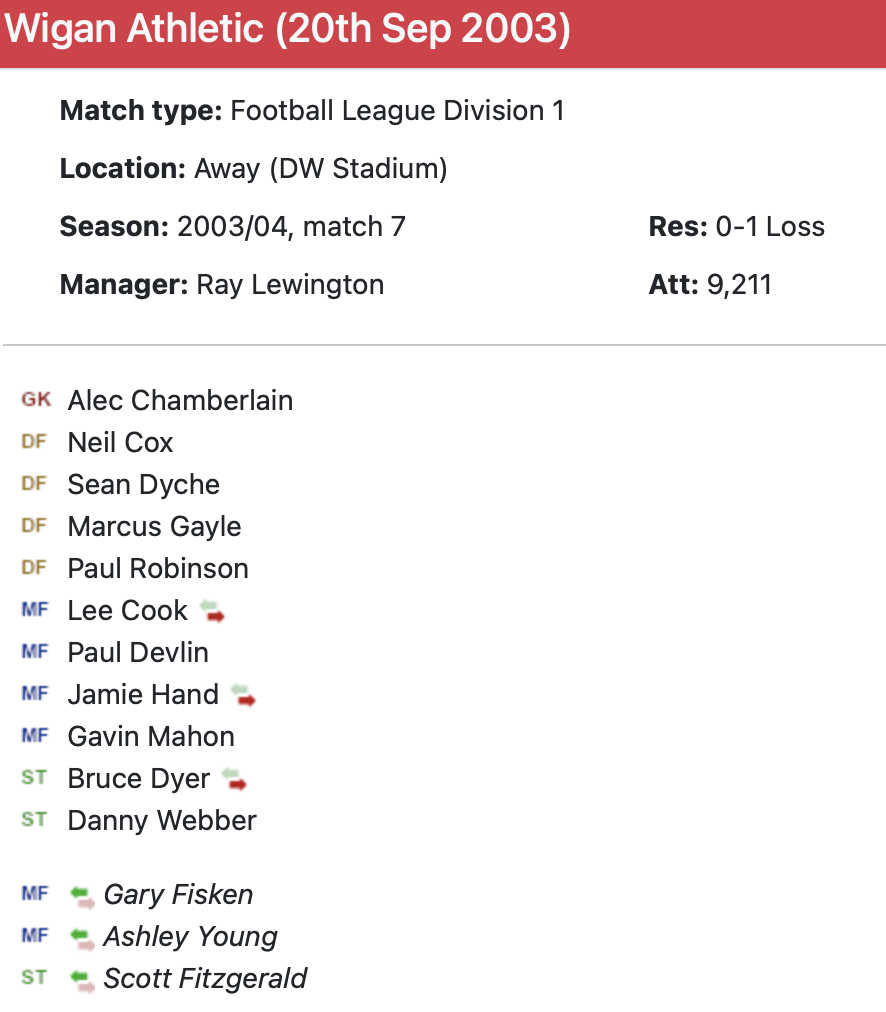The height and width of the screenshot is (1012, 886).
Task: Click MF position badge beside Paul Devlin
Action: pyautogui.click(x=34, y=652)
